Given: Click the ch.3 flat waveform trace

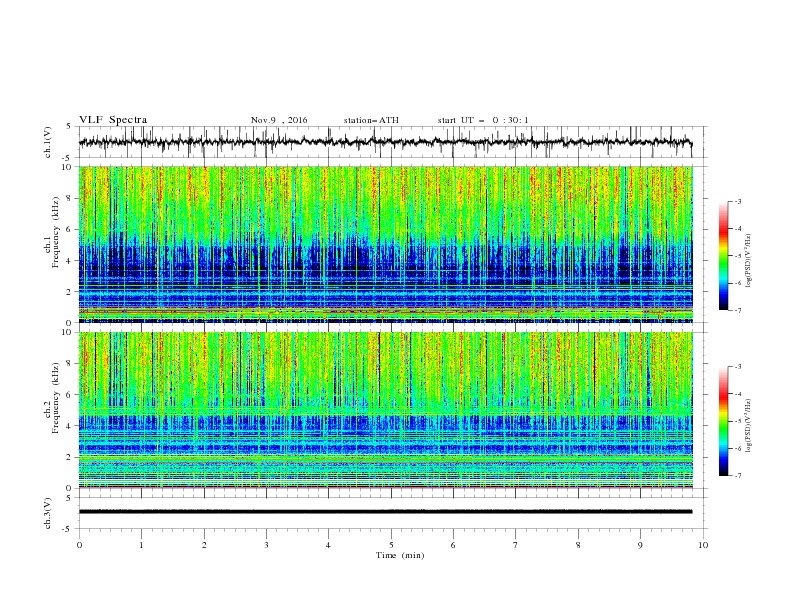Looking at the screenshot, I should (x=385, y=512).
